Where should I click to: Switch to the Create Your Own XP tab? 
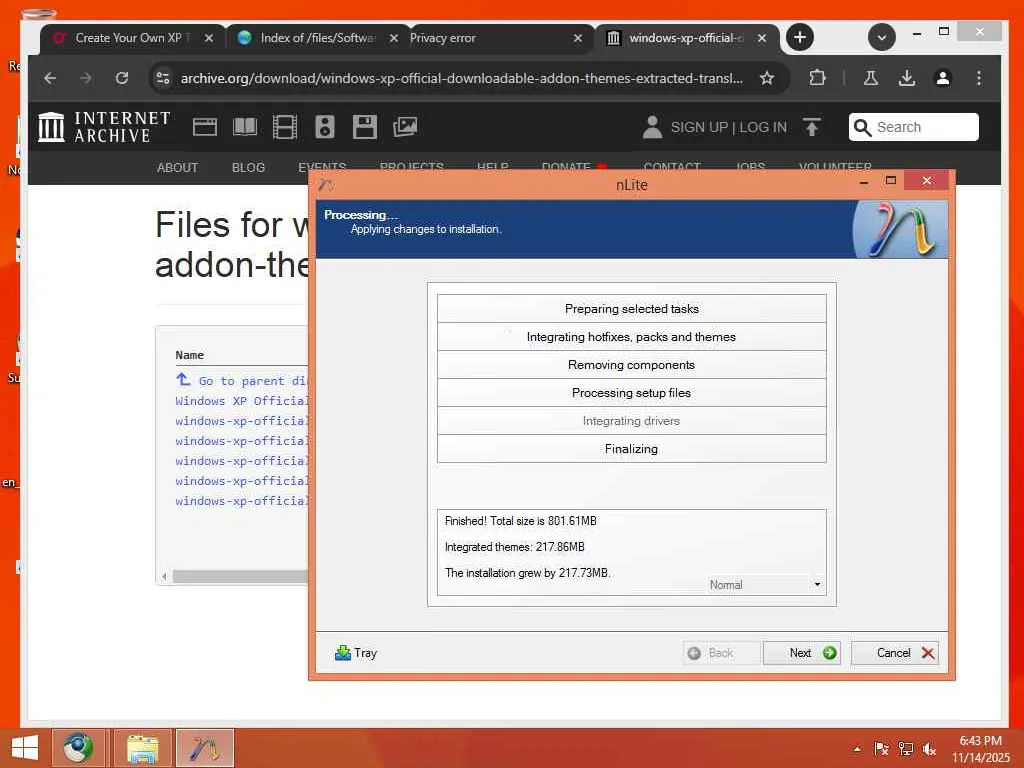(x=127, y=38)
